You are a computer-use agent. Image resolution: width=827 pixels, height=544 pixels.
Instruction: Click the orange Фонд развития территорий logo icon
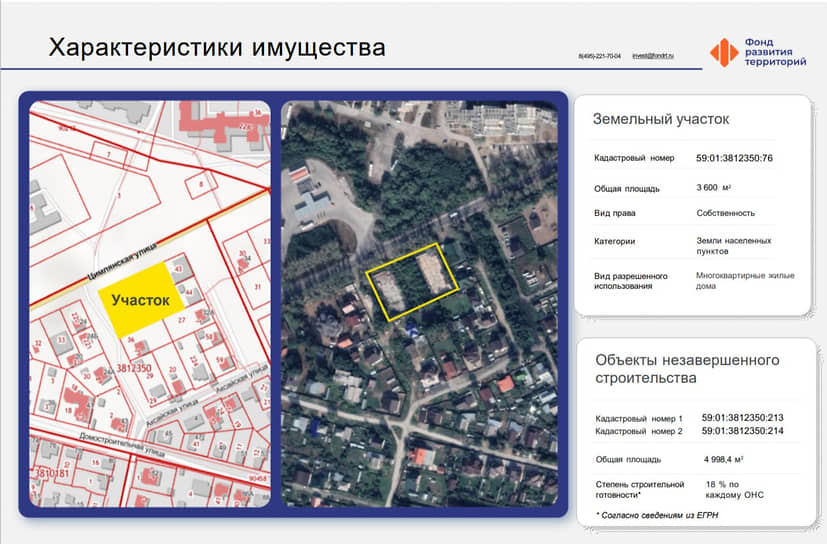[x=724, y=52]
